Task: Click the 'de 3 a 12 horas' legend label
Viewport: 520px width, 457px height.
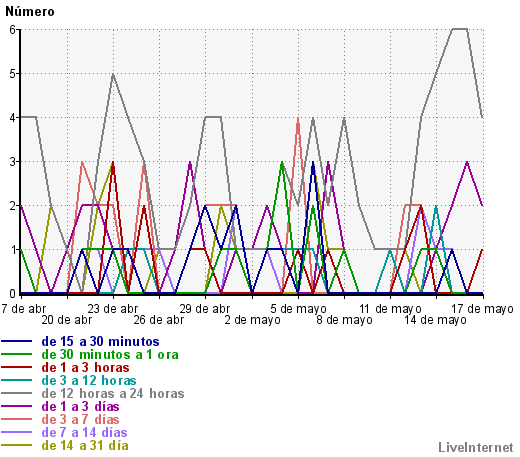Action: click(89, 381)
